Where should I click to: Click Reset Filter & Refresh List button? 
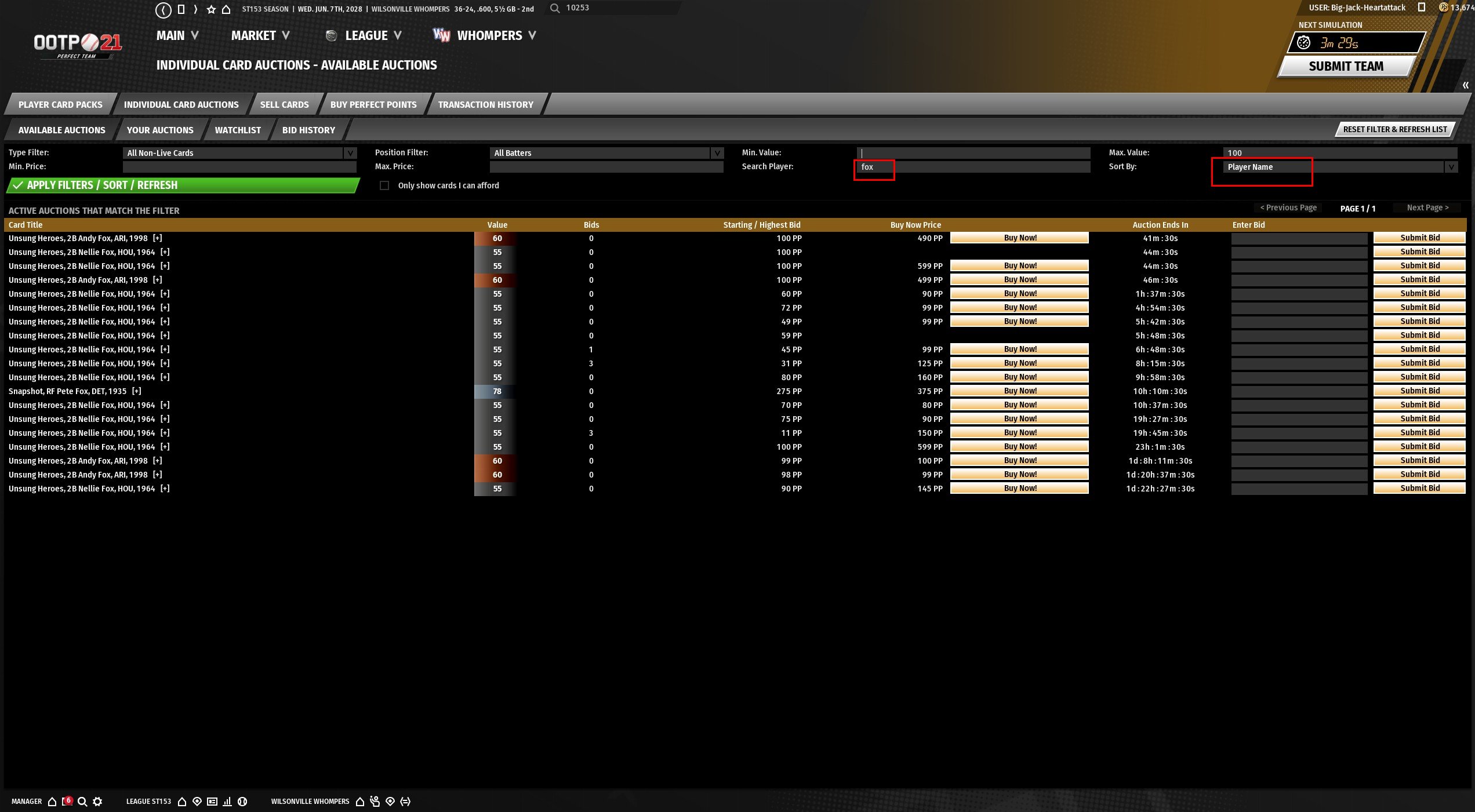[1394, 129]
